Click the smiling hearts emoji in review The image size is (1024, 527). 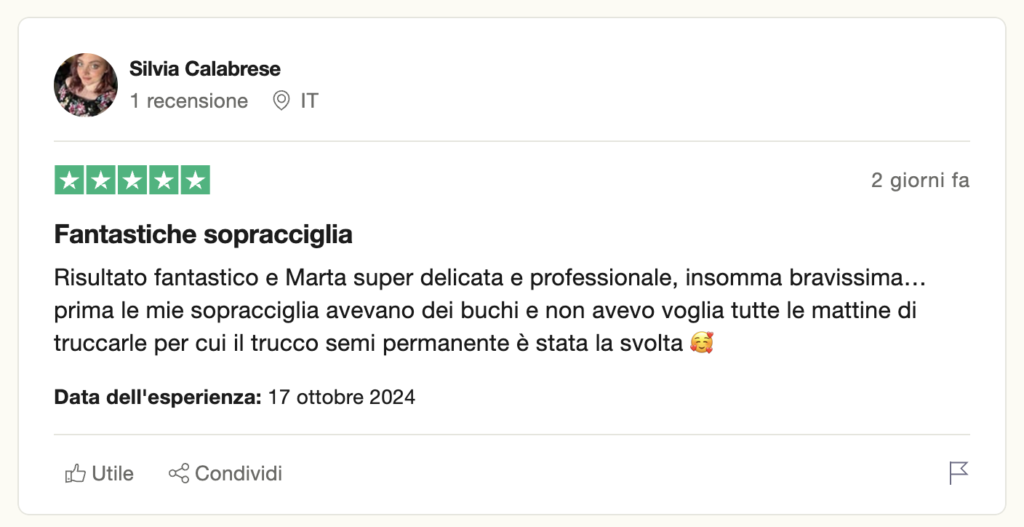[x=702, y=344]
